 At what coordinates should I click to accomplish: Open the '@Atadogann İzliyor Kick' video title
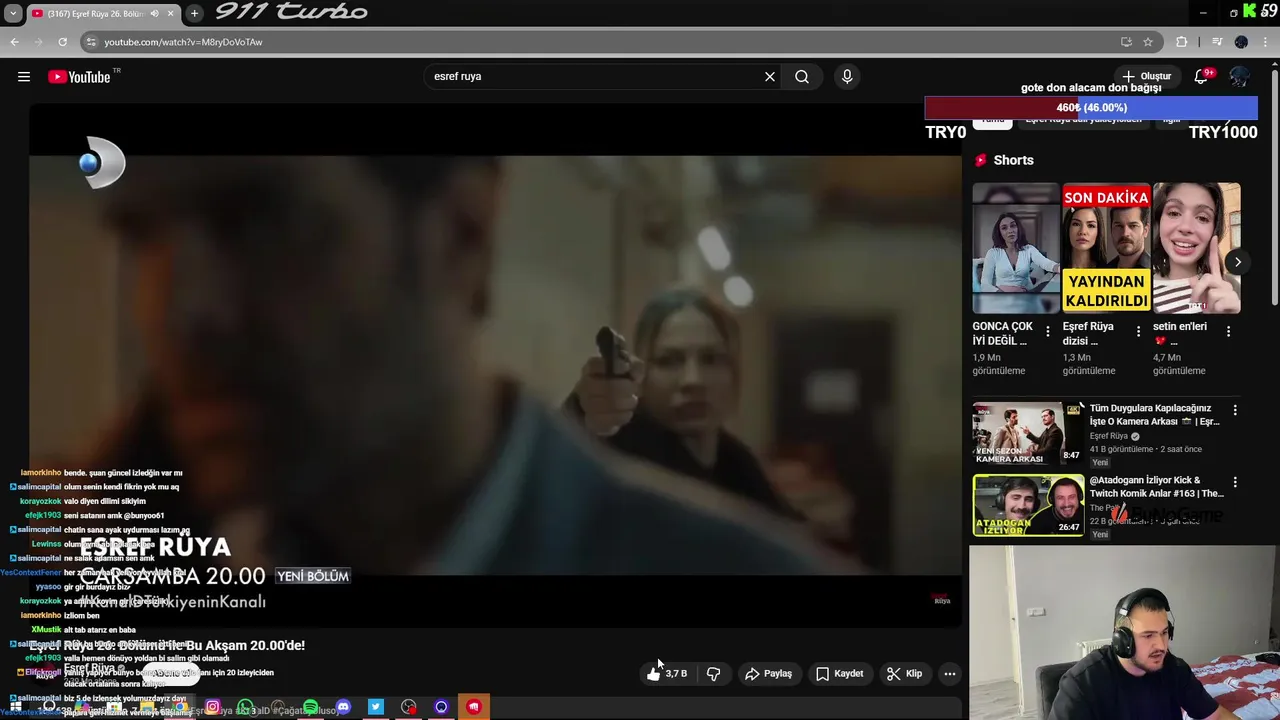(1156, 487)
